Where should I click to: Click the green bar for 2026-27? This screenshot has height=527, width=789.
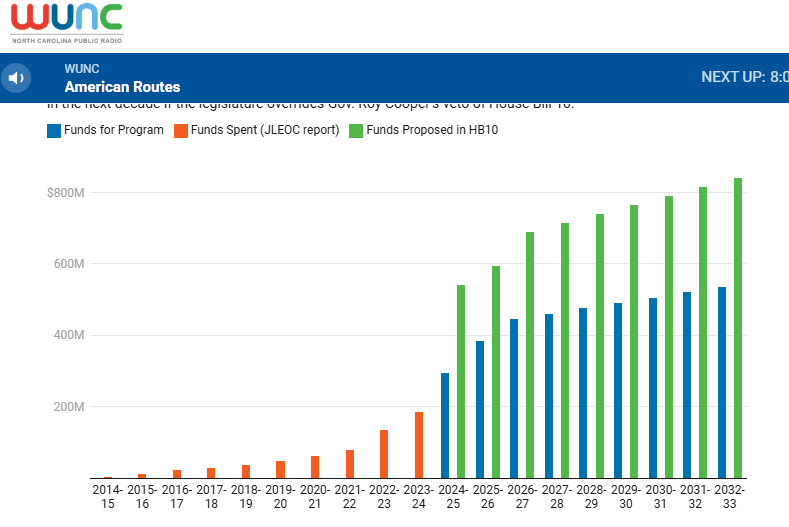[530, 355]
